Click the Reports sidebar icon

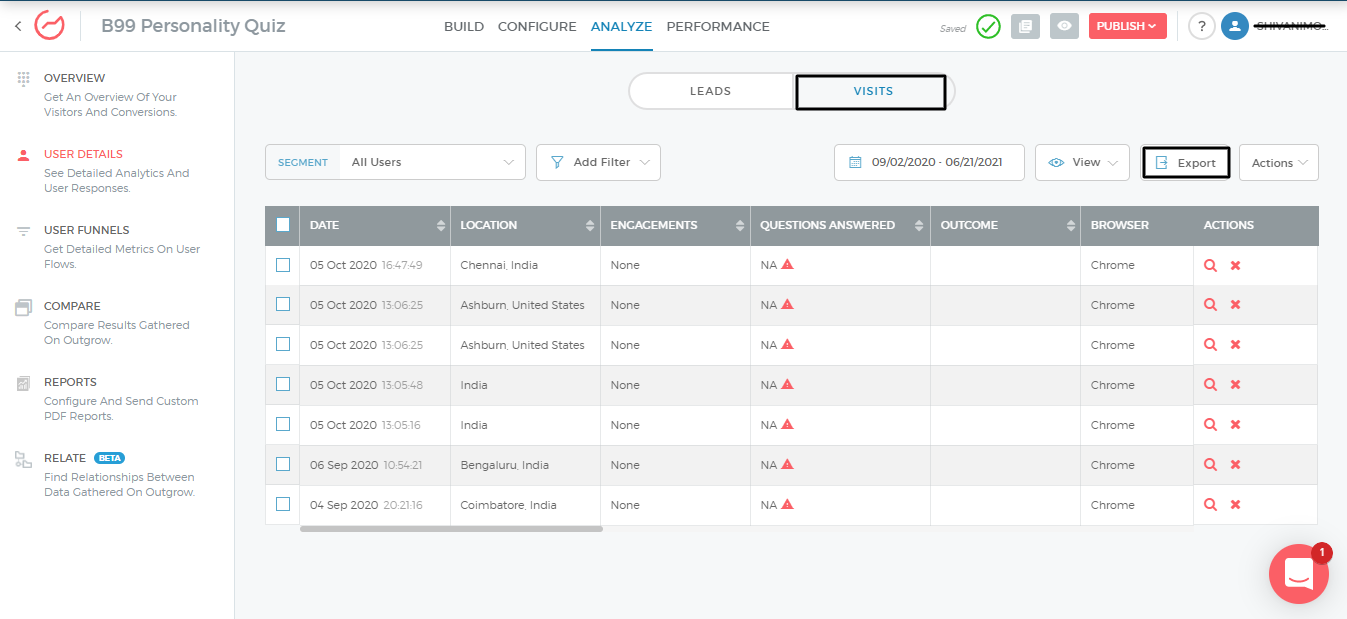click(x=24, y=383)
